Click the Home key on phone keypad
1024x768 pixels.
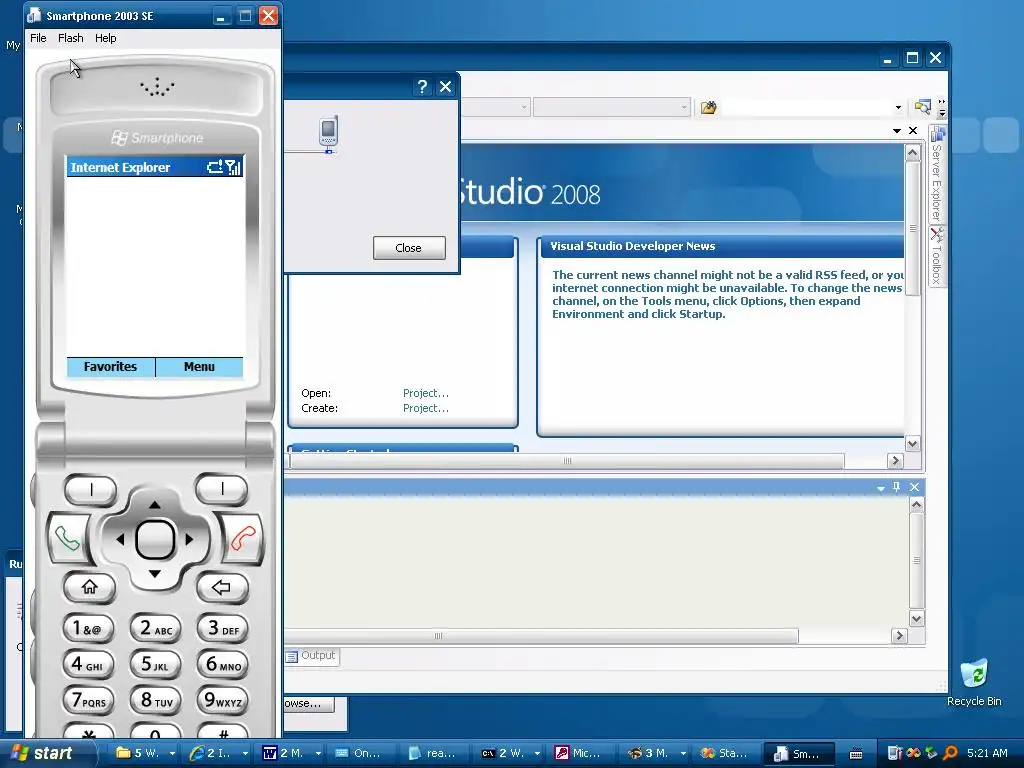[x=89, y=586]
